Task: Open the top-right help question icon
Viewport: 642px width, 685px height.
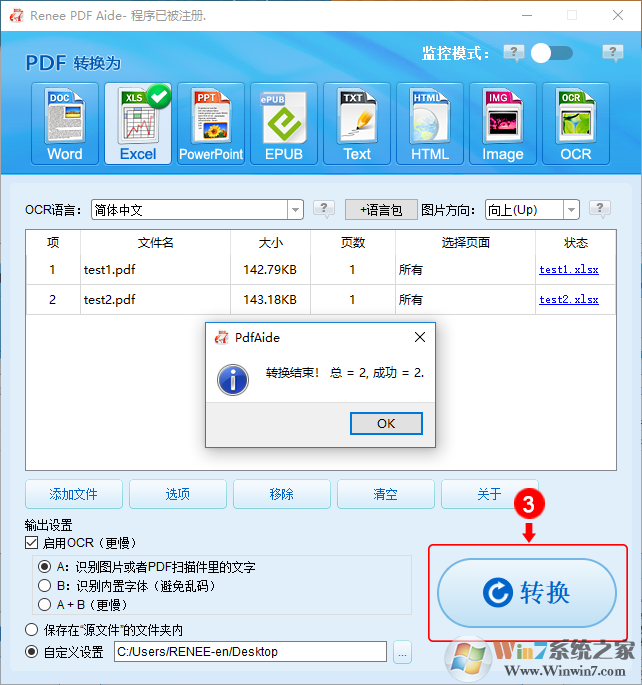Action: [x=613, y=53]
